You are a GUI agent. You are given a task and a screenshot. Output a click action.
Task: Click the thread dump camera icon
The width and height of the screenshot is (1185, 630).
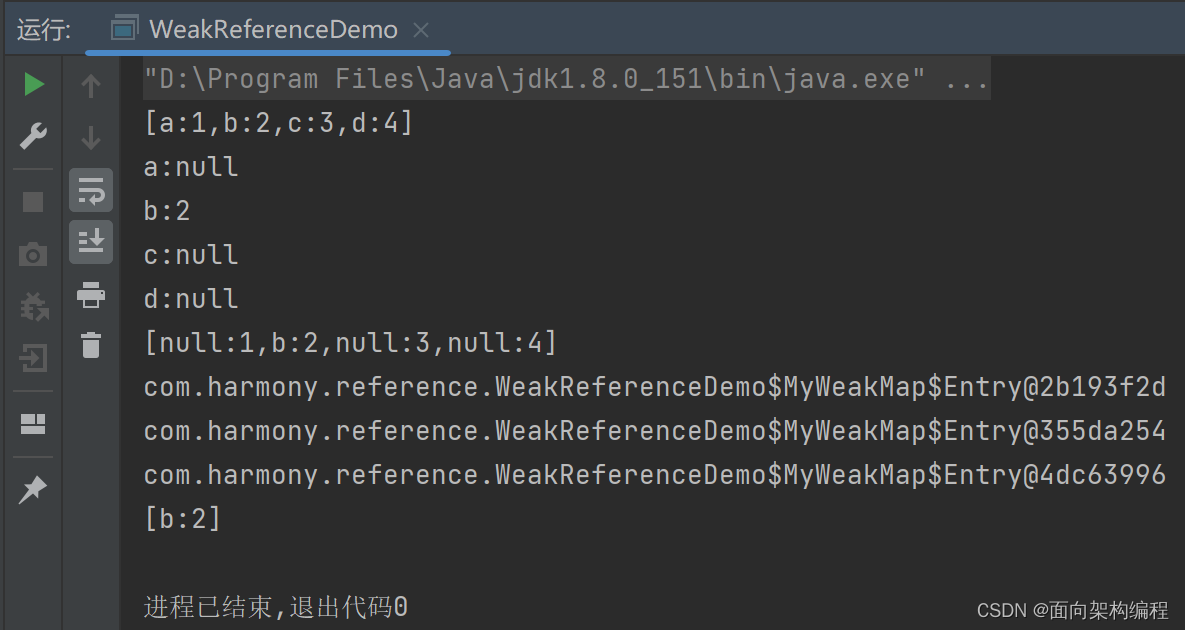(33, 255)
